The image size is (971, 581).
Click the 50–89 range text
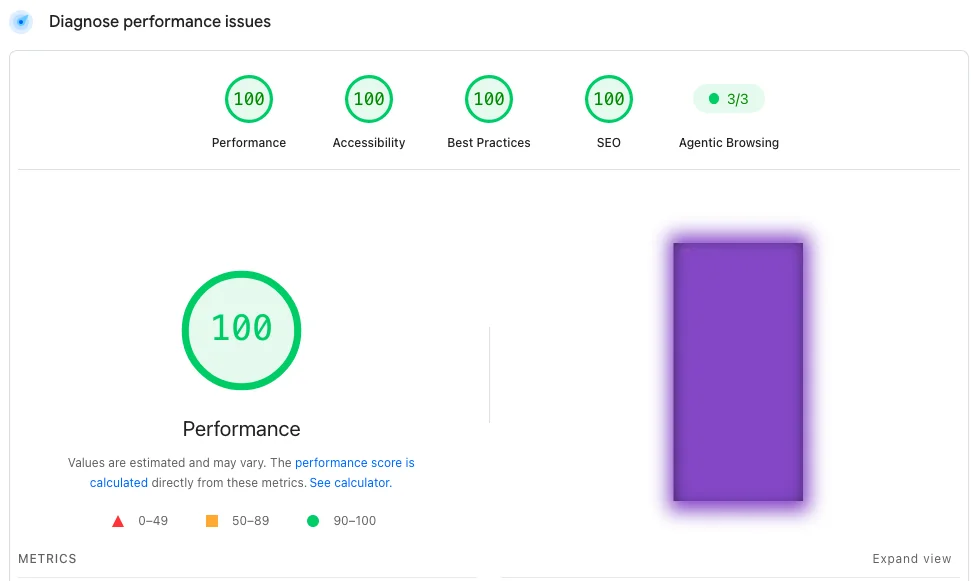(x=251, y=521)
